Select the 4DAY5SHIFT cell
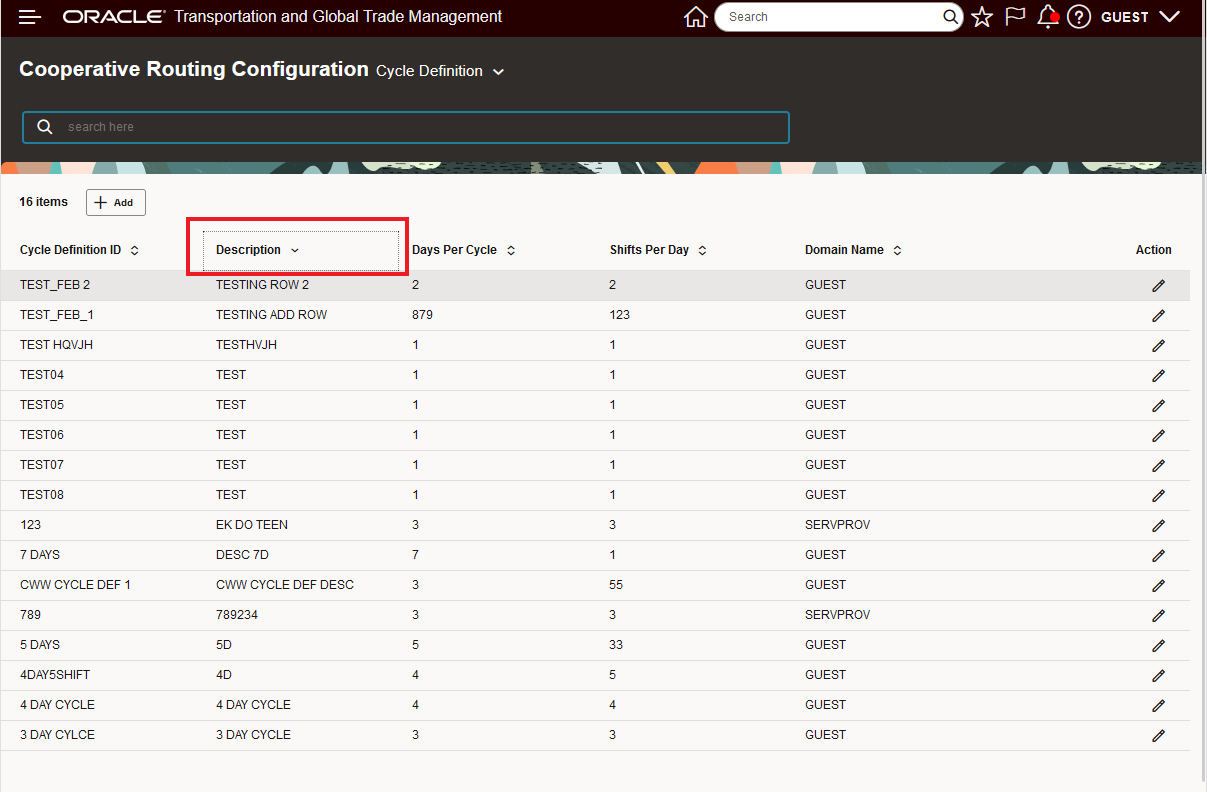The width and height of the screenshot is (1207, 792). (x=55, y=675)
